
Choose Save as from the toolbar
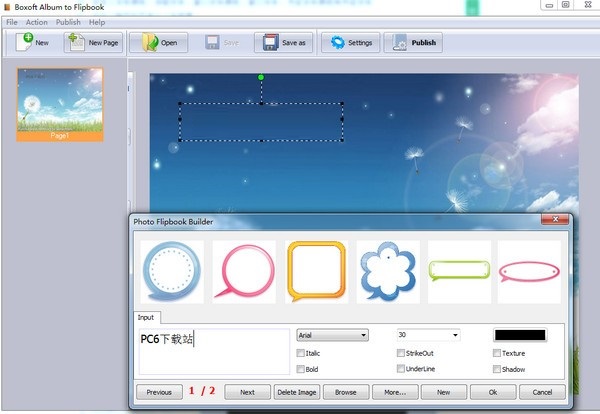tap(284, 42)
